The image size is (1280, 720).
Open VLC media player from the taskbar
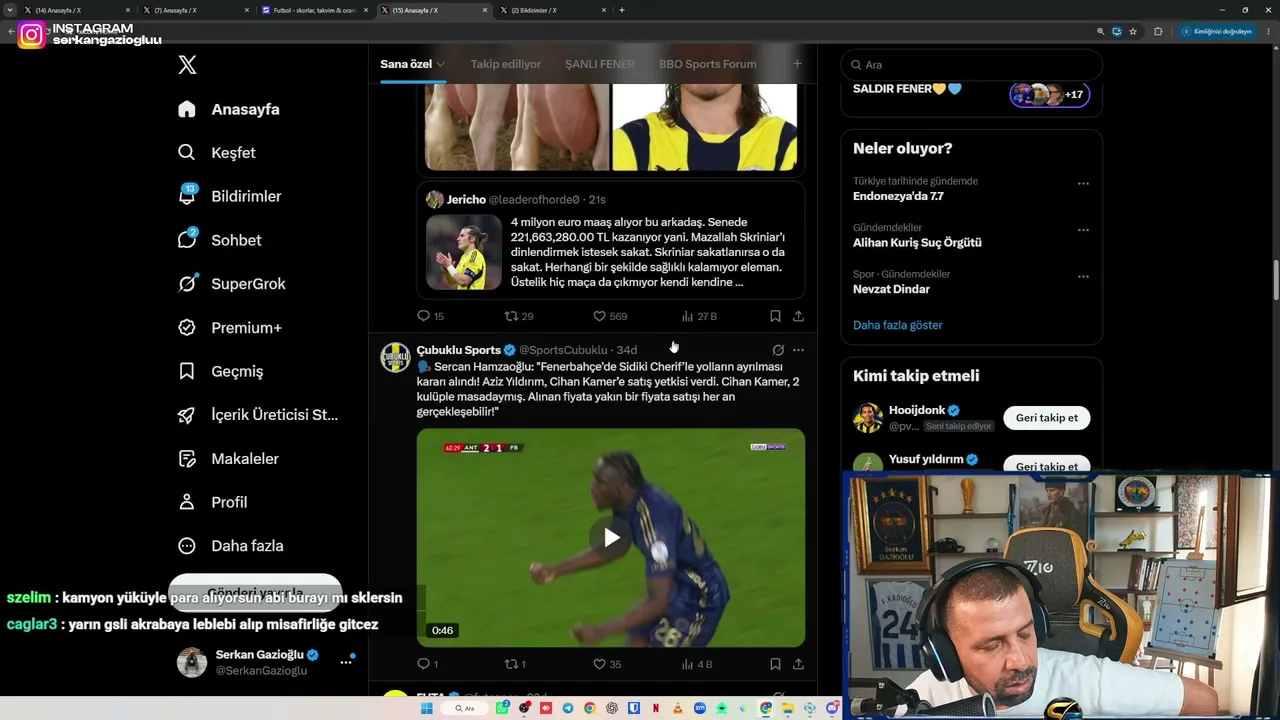coord(677,708)
